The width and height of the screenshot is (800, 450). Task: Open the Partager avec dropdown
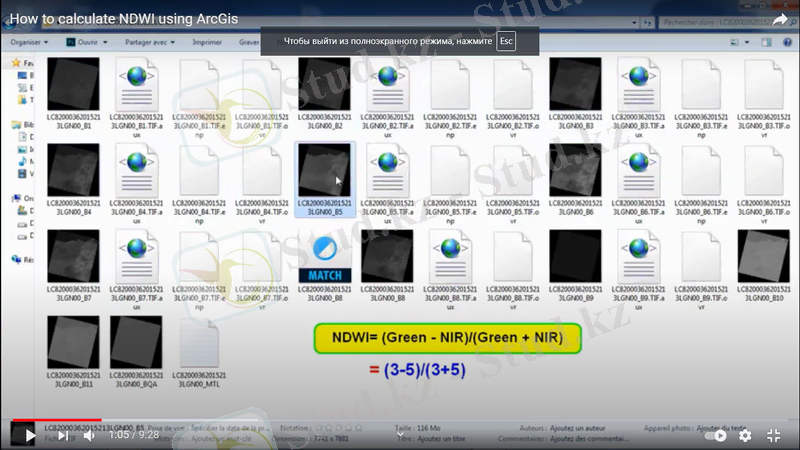[x=150, y=43]
